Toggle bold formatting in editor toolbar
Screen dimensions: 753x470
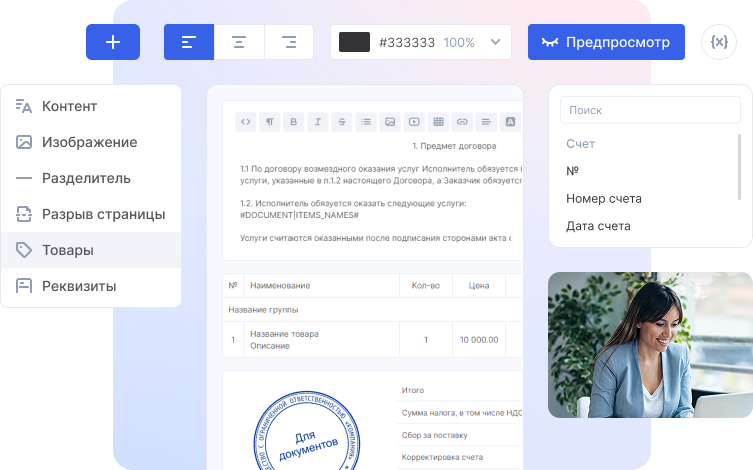pyautogui.click(x=294, y=122)
